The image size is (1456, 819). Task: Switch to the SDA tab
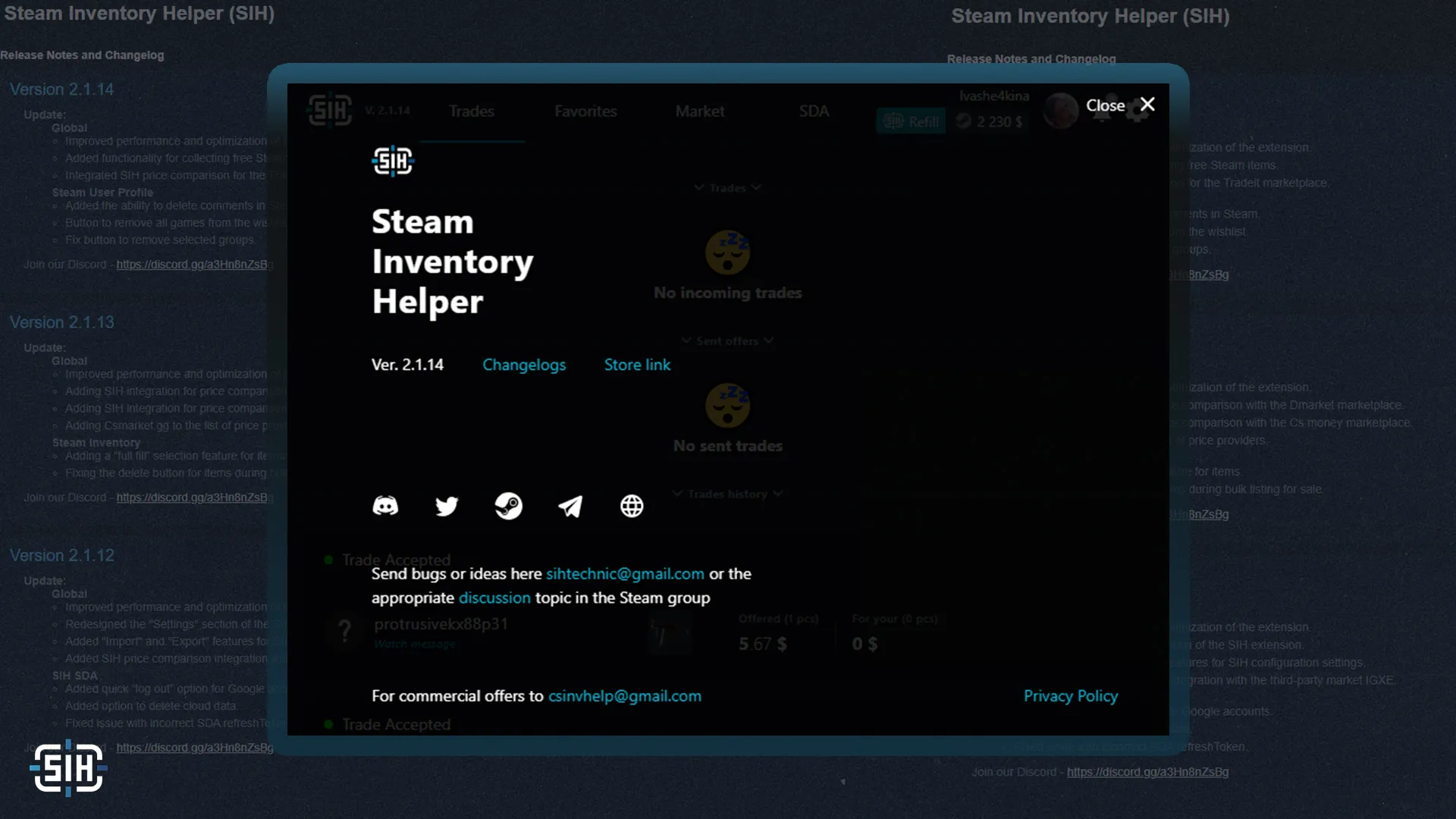click(814, 111)
